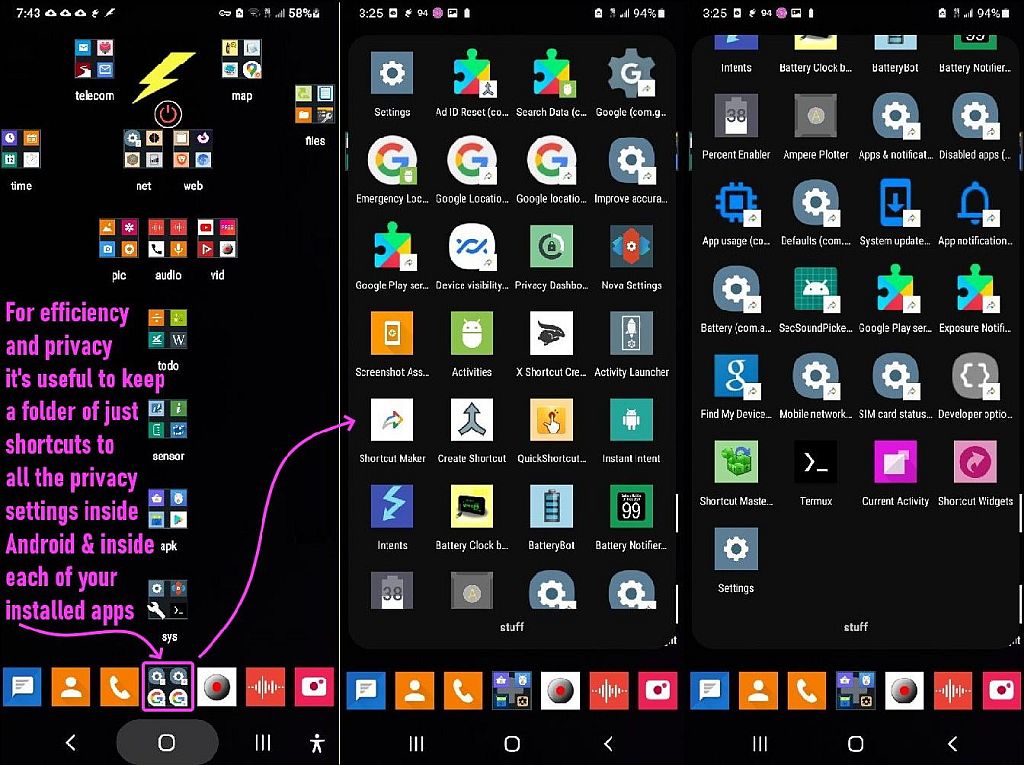The image size is (1024, 765).
Task: Open Developer optio.. shortcut
Action: [x=975, y=376]
